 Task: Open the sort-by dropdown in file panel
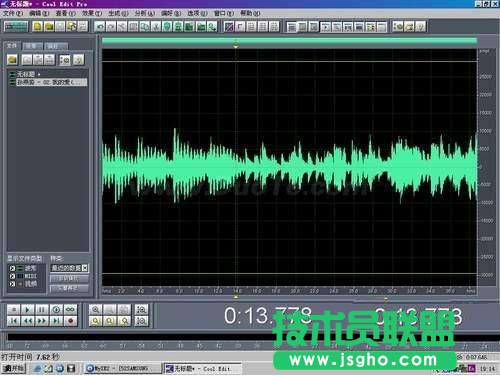[69, 268]
